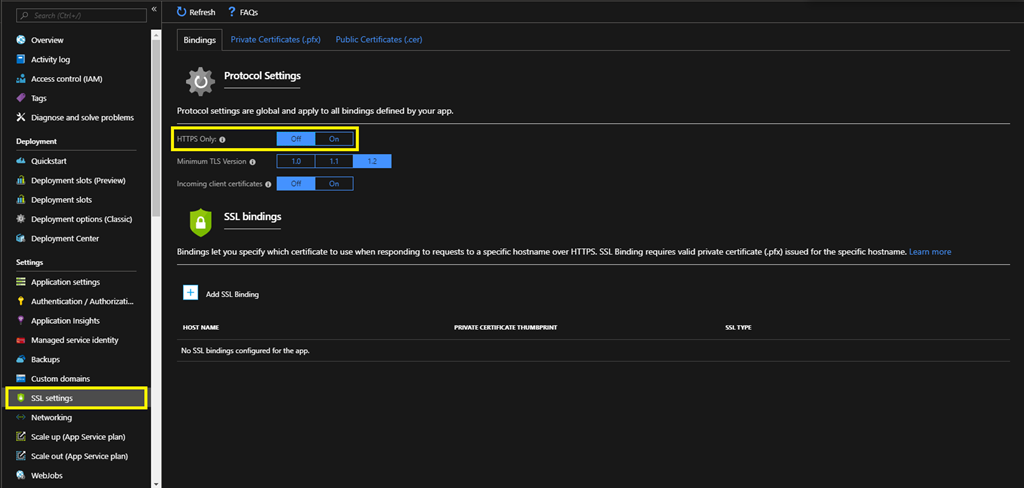Click the info icon beside HTTPS Only
Screen dimensions: 1024x488
tap(222, 140)
